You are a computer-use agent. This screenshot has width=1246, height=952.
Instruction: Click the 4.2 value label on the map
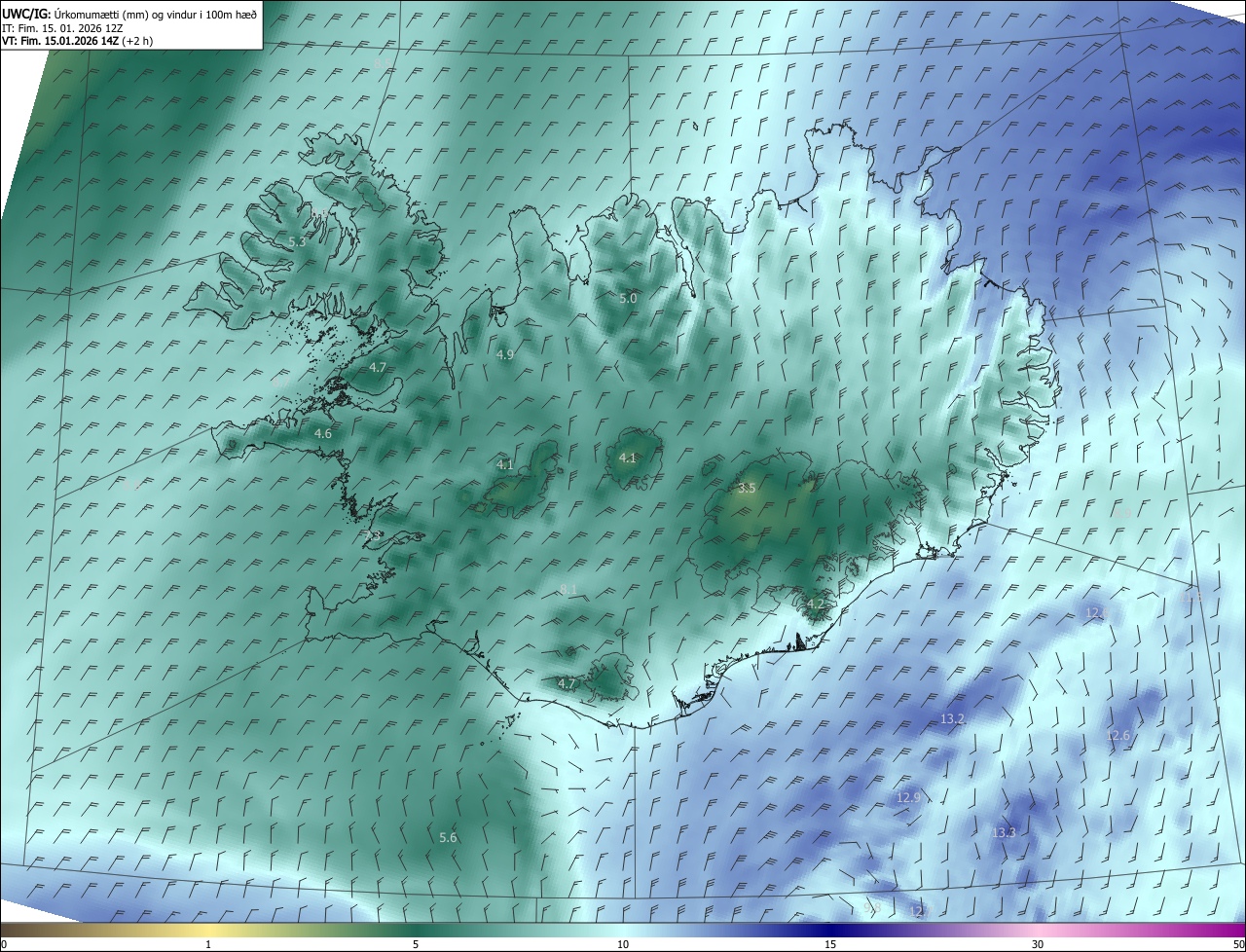click(816, 604)
